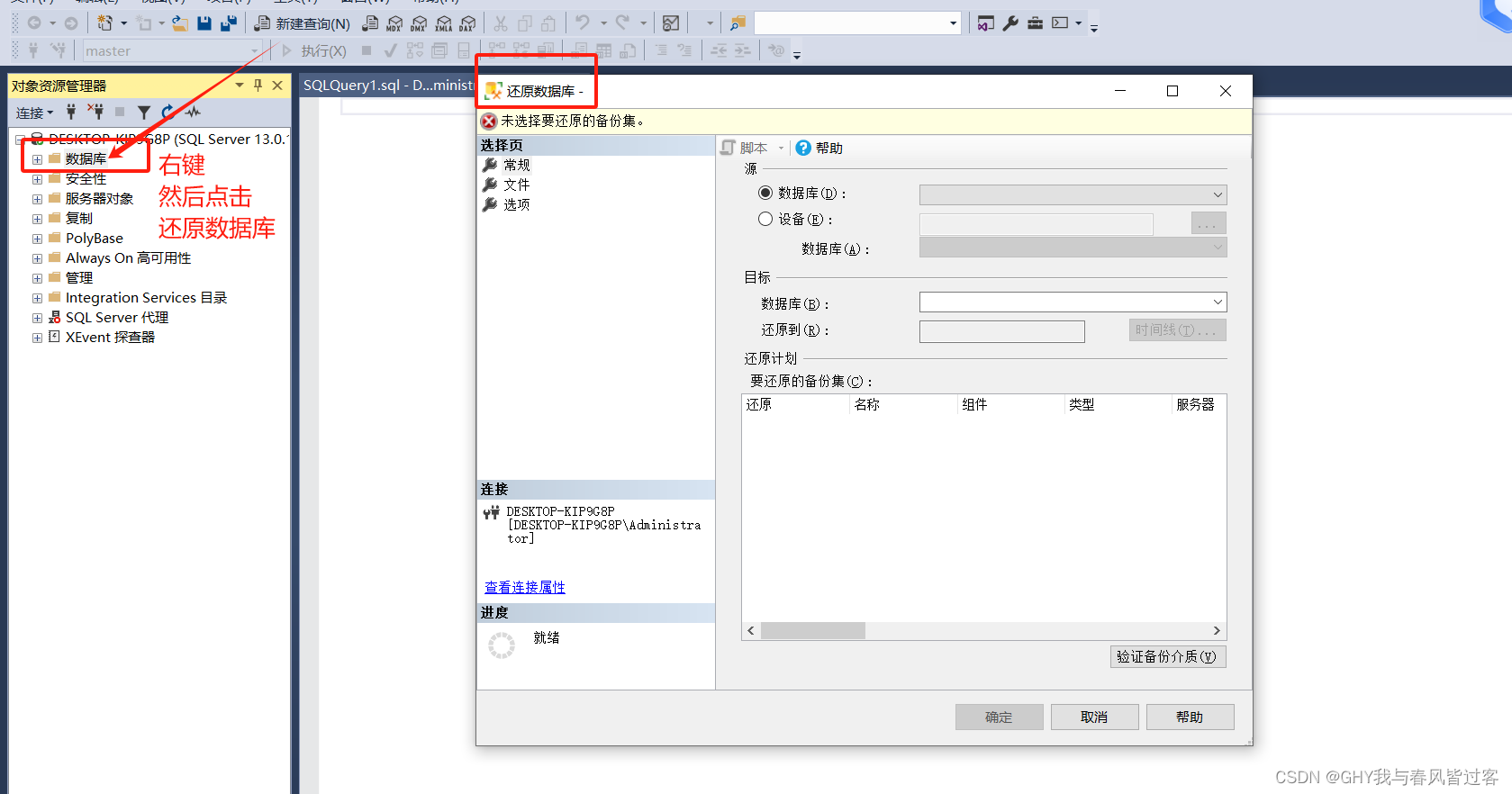Screen dimensions: 1512x794
Task: Click the Filter funnel icon in Object Explorer
Action: tap(144, 113)
